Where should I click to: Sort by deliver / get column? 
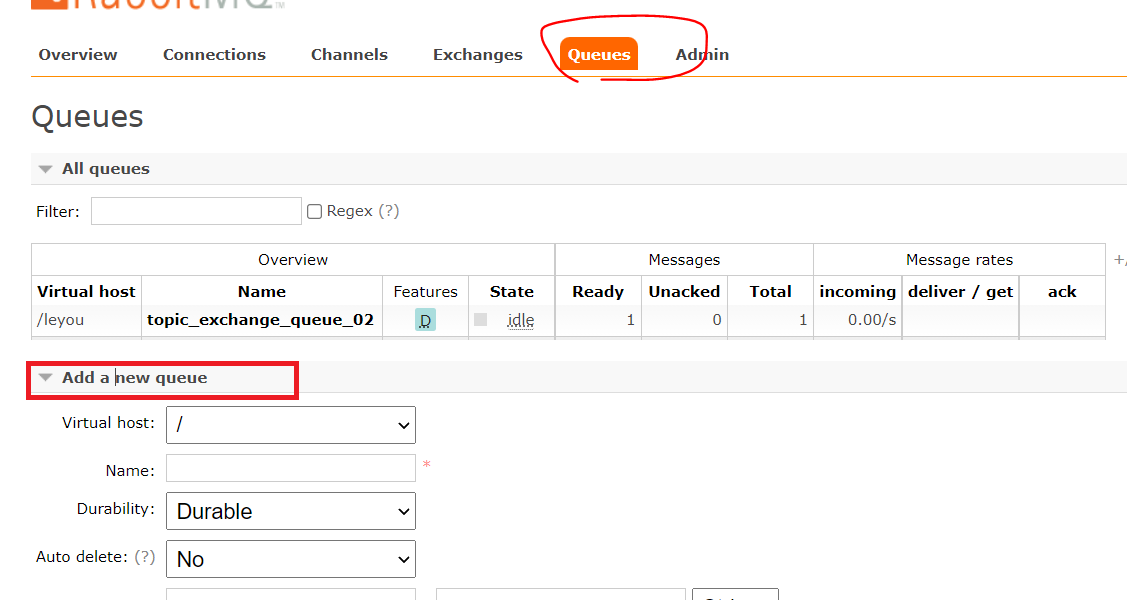coord(960,292)
